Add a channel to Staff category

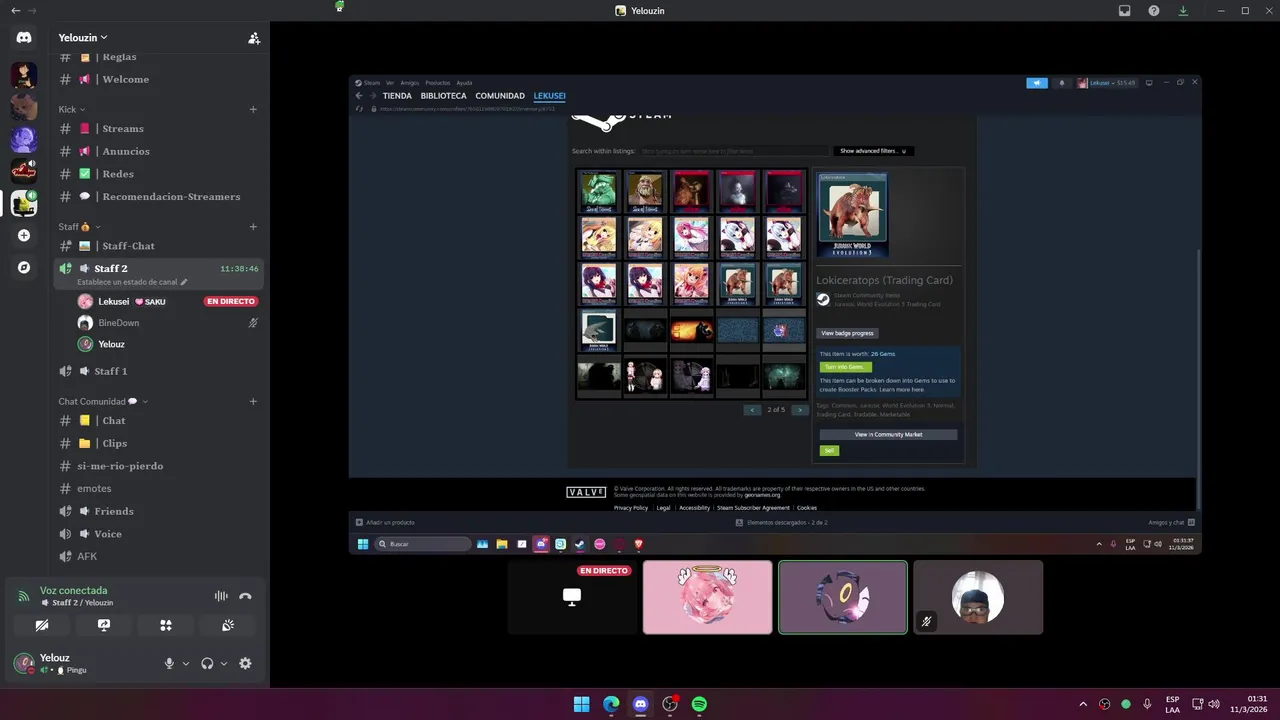(253, 227)
